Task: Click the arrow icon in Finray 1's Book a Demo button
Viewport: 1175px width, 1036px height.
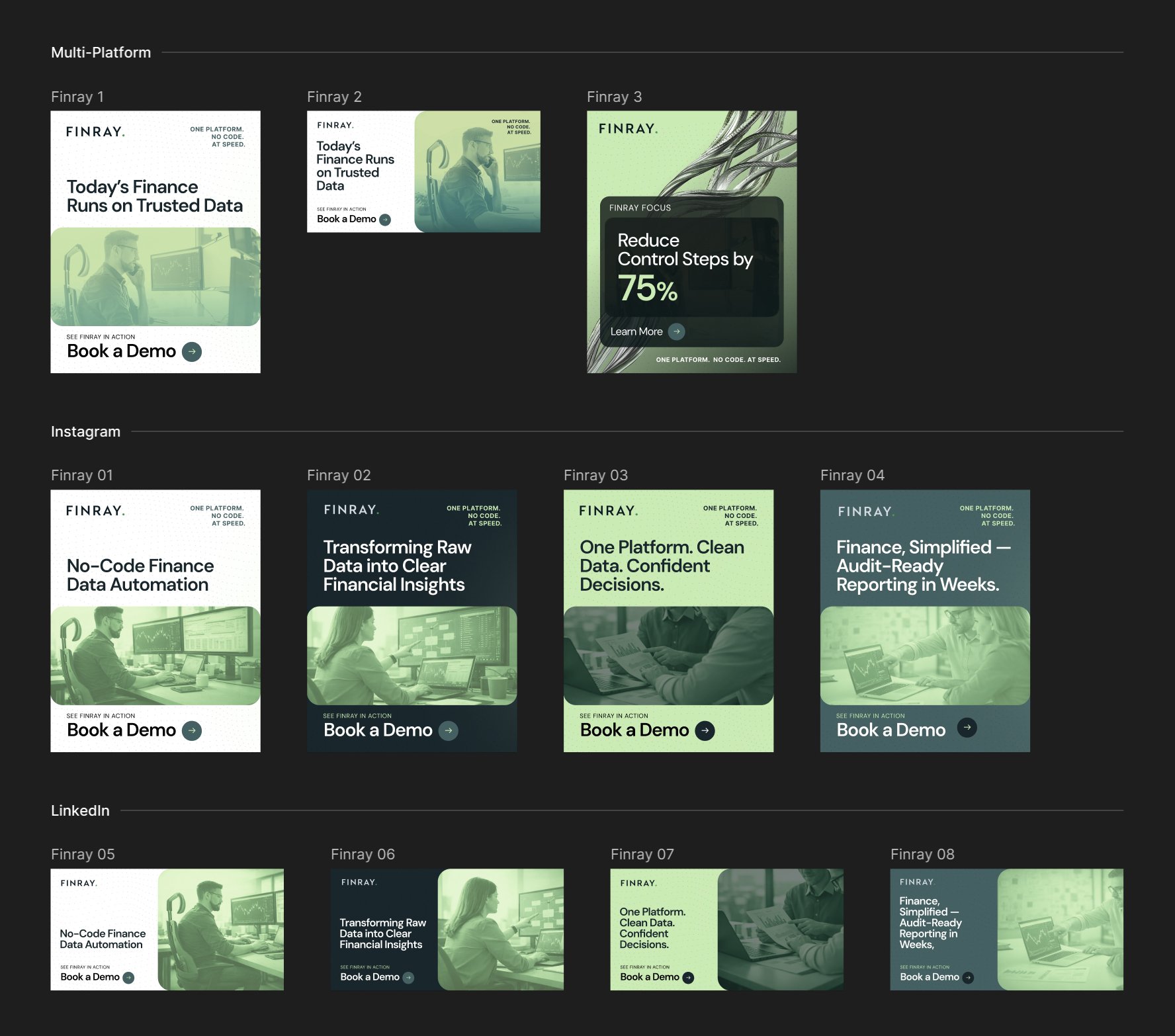Action: click(x=191, y=351)
